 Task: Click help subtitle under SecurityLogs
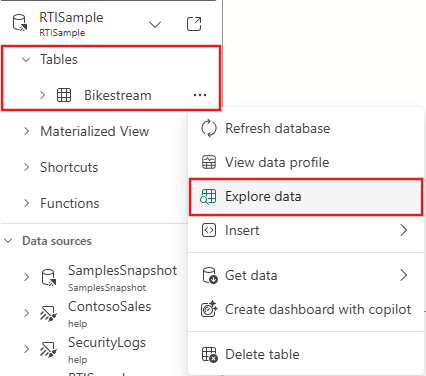point(77,360)
